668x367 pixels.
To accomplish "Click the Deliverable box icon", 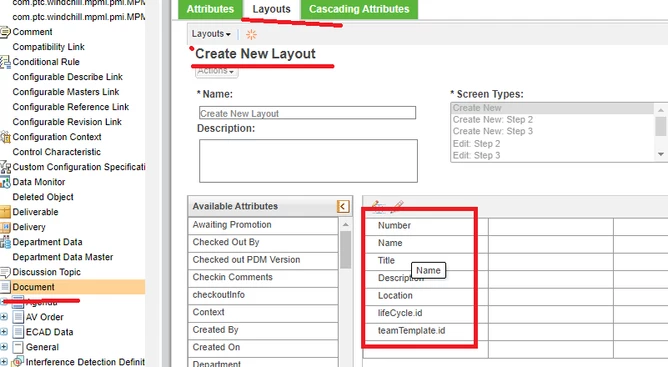I will pyautogui.click(x=5, y=212).
